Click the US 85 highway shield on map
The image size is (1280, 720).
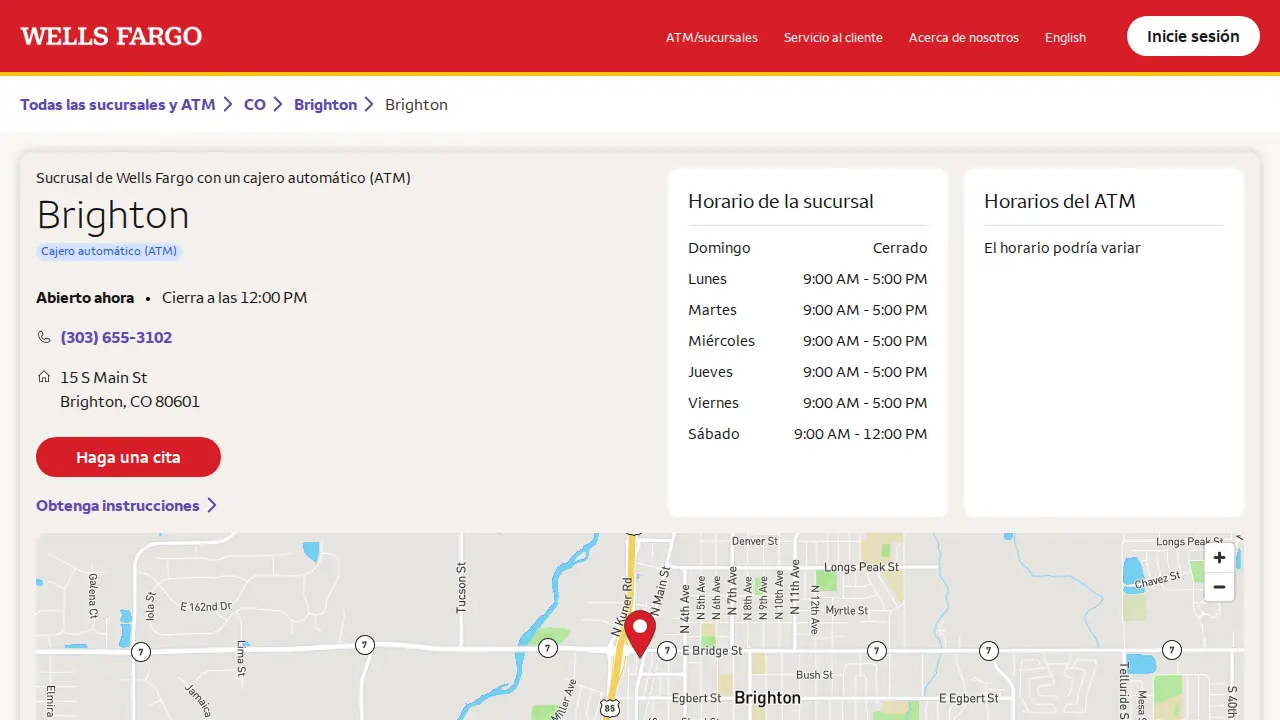point(611,707)
